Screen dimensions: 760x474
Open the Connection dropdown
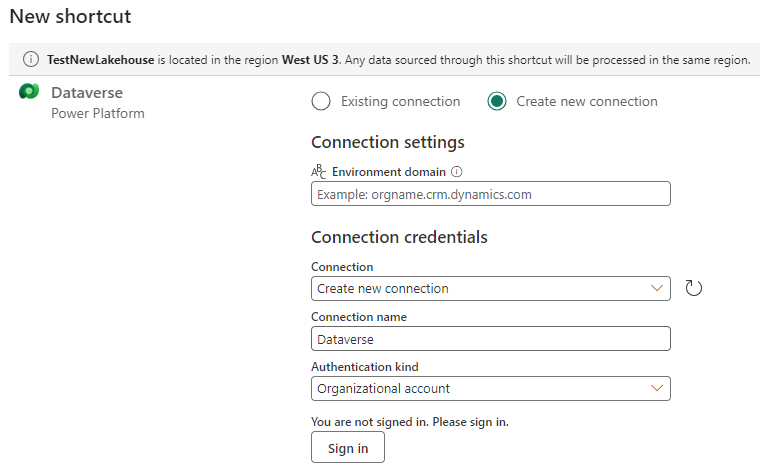pyautogui.click(x=491, y=288)
